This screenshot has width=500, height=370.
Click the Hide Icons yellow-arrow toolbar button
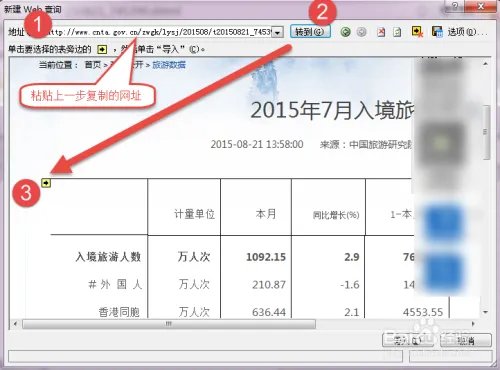[x=417, y=32]
